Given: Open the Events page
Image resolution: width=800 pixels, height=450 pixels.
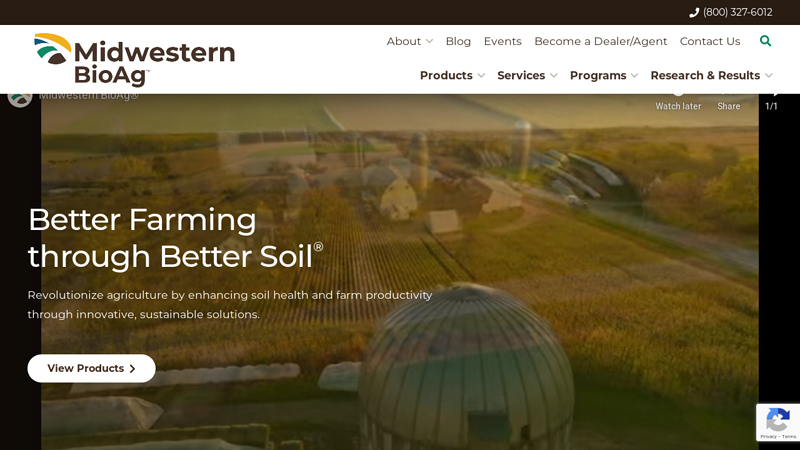Looking at the screenshot, I should coord(503,41).
